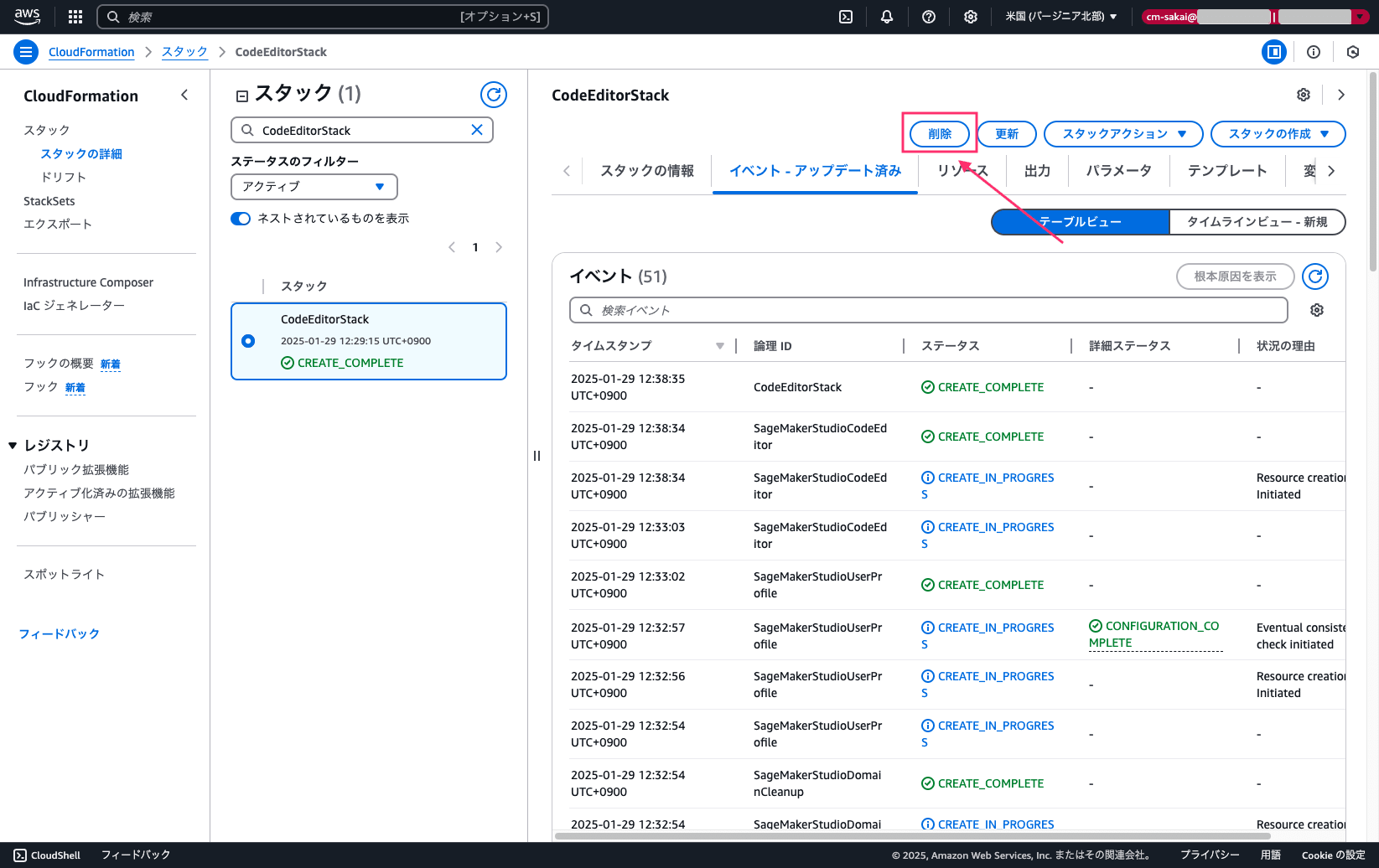Open the hexagon assistant icon in breadcrumb bar
The image size is (1379, 868).
click(x=1353, y=52)
